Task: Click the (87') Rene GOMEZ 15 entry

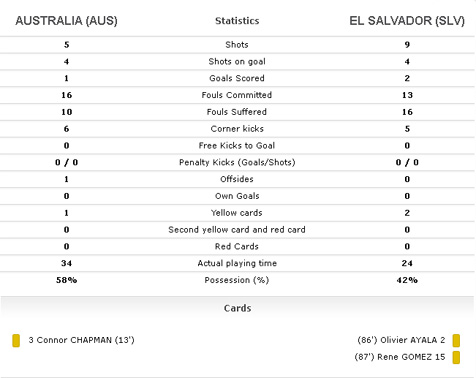Action: click(x=400, y=357)
